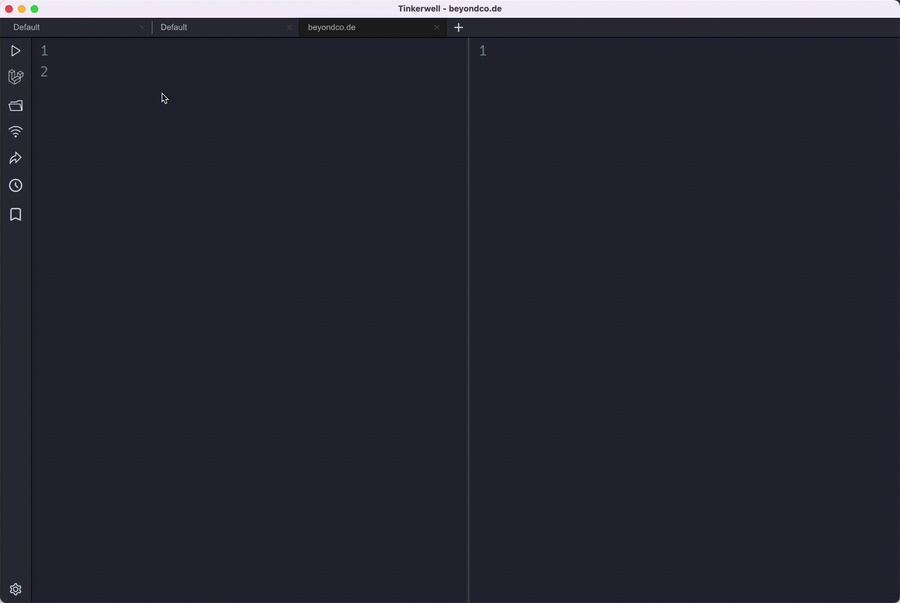
Task: Click the share snippet arrow icon
Action: pyautogui.click(x=16, y=158)
